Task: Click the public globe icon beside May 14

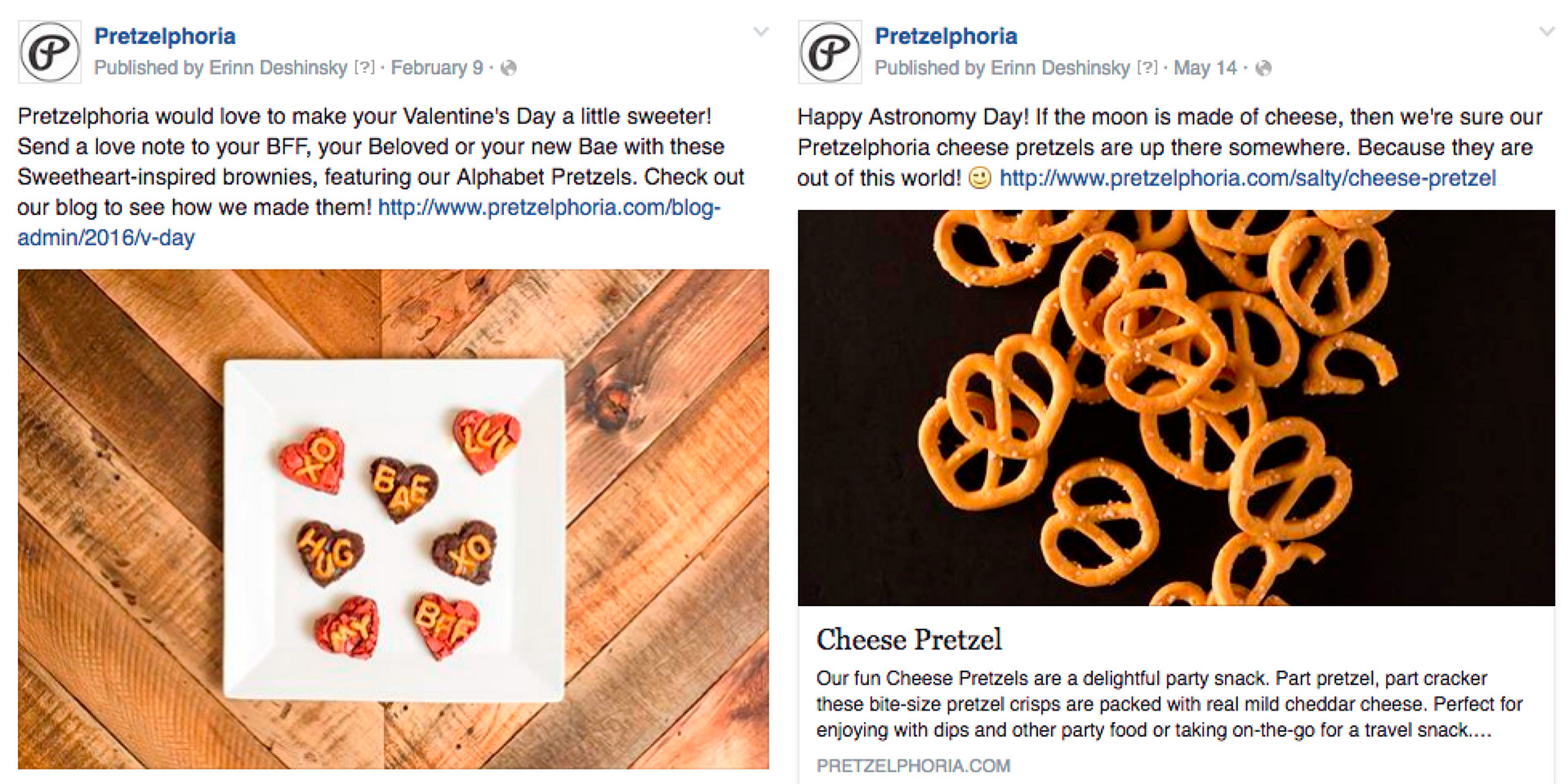Action: pos(1263,69)
